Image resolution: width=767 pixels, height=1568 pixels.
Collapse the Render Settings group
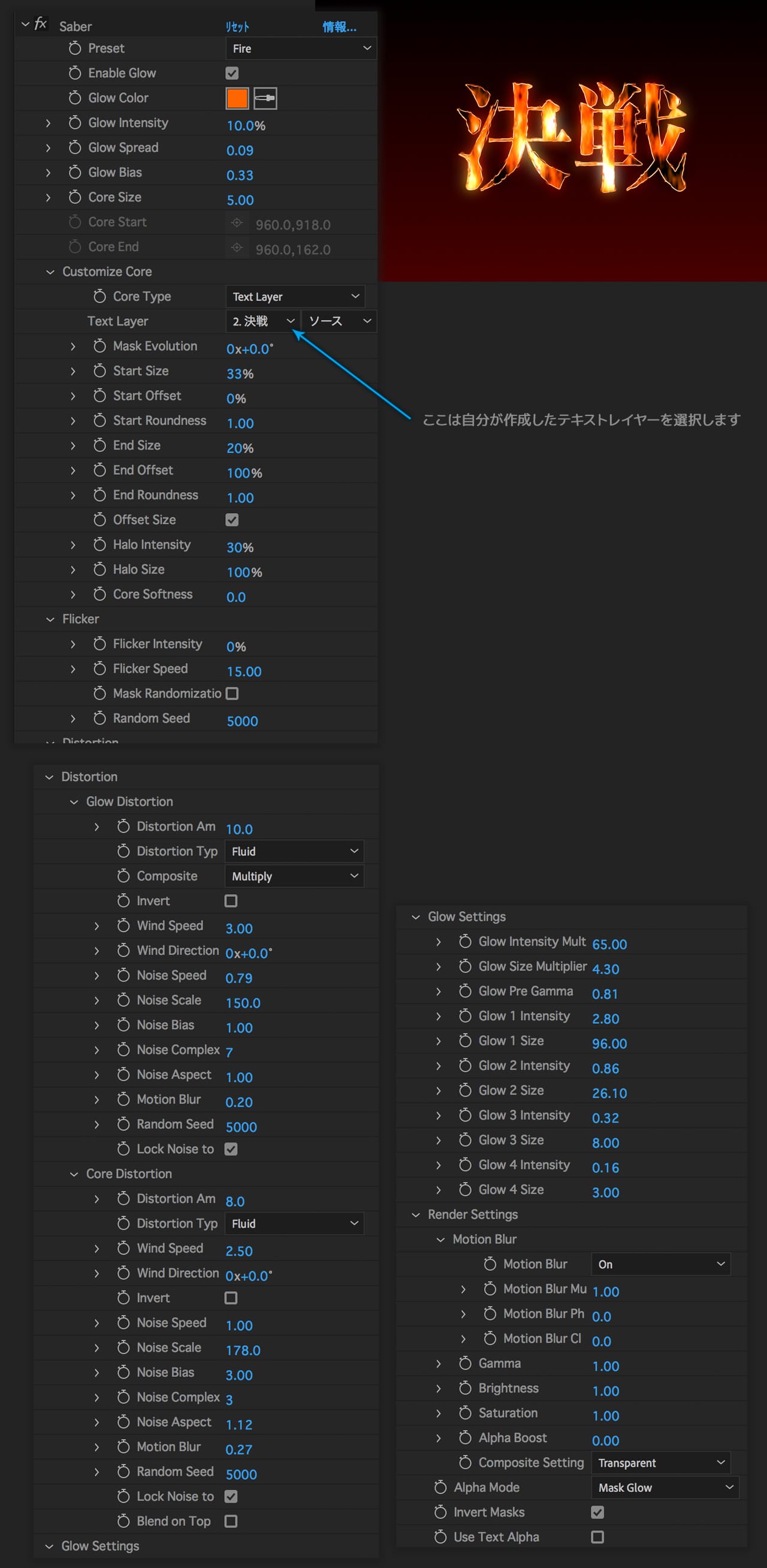pos(416,1214)
